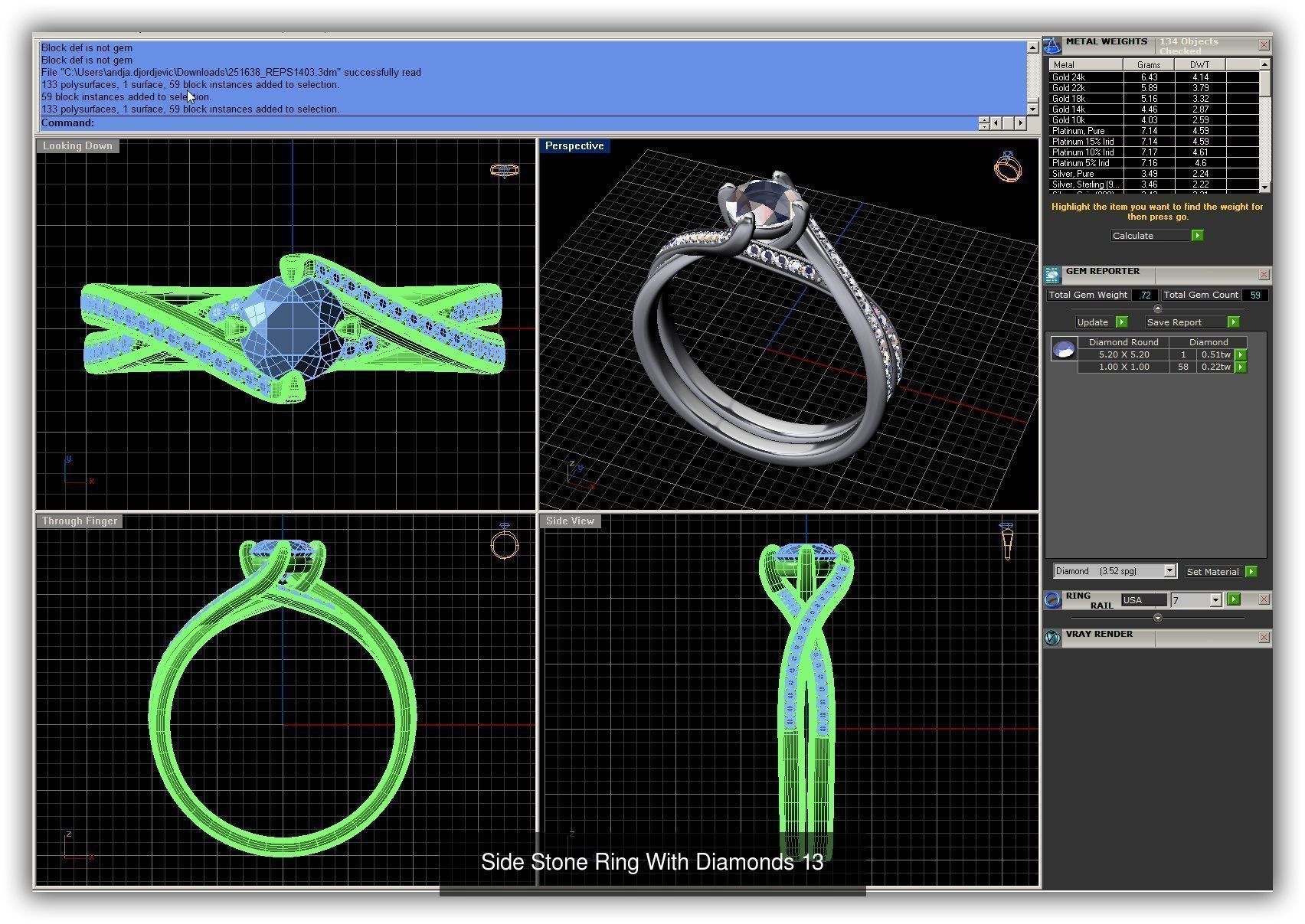This screenshot has width=1305, height=924.
Task: Select the Gold 22k row
Action: (x=1154, y=88)
